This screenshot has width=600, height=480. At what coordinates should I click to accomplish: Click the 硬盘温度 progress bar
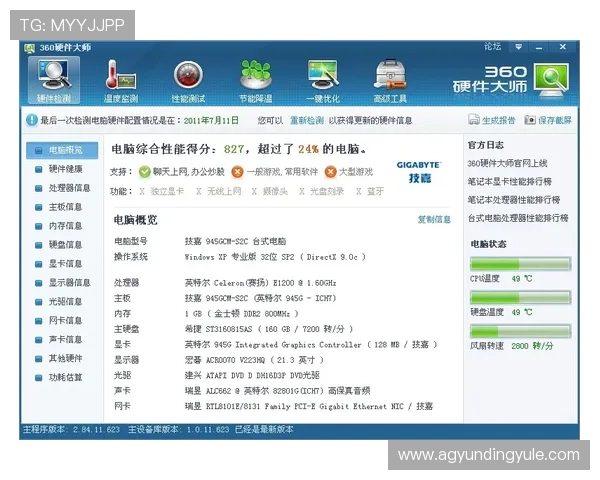tap(520, 298)
